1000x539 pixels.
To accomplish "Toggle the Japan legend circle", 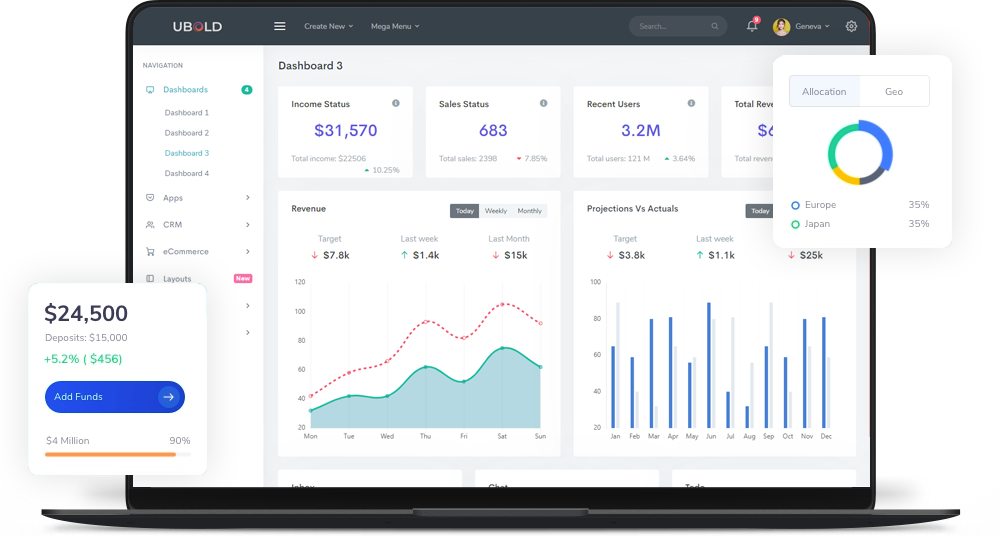I will click(x=795, y=225).
